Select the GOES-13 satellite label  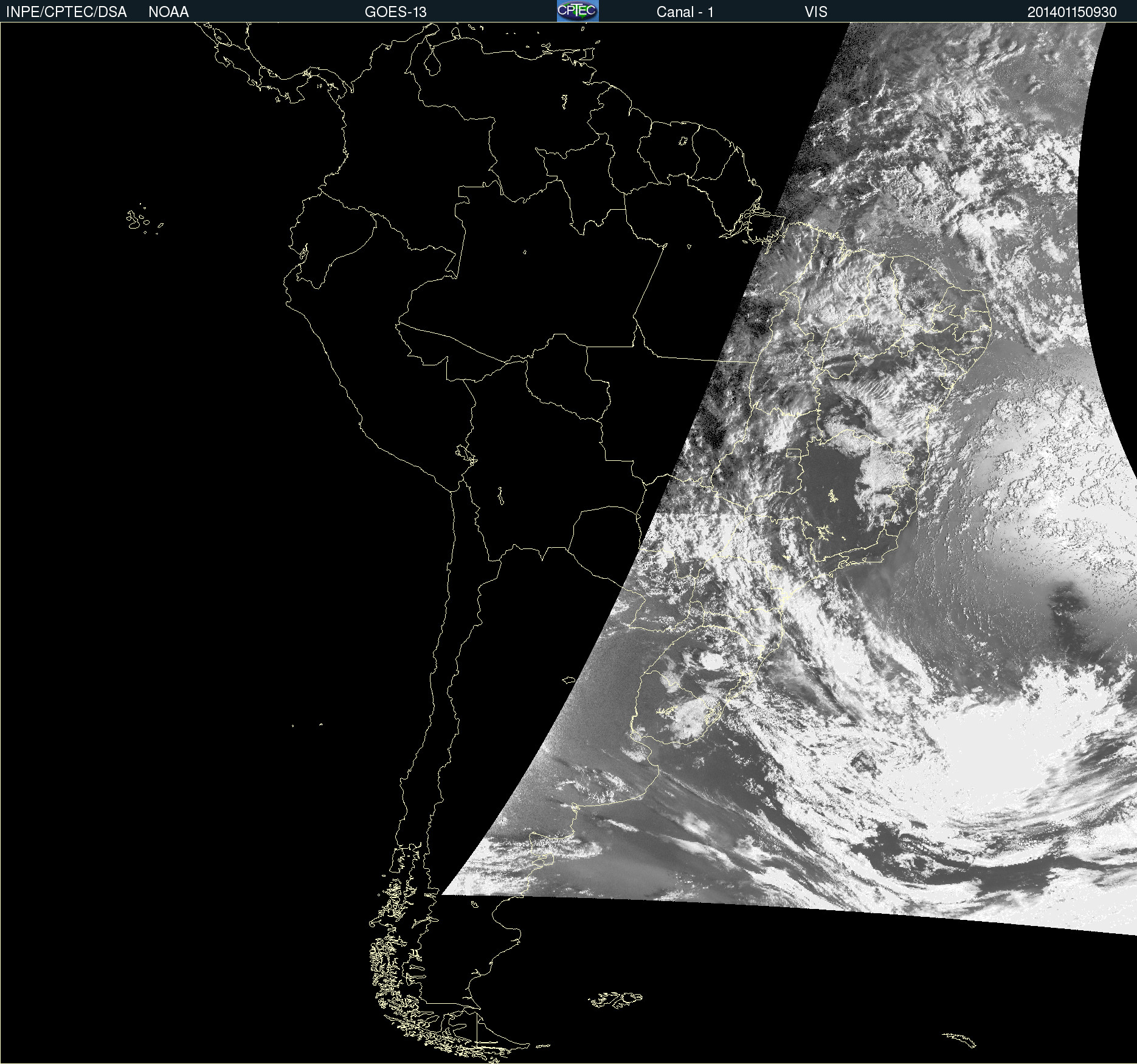tap(396, 12)
